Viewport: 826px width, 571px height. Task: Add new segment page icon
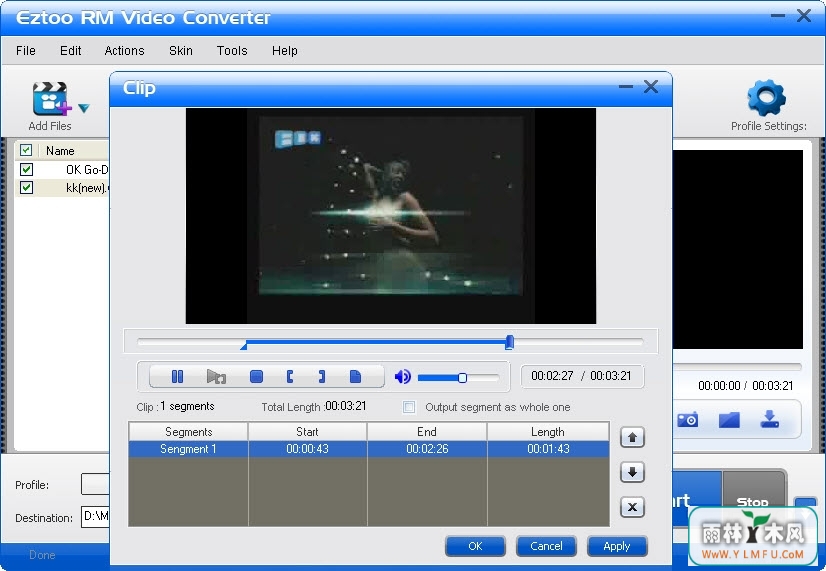coord(356,376)
